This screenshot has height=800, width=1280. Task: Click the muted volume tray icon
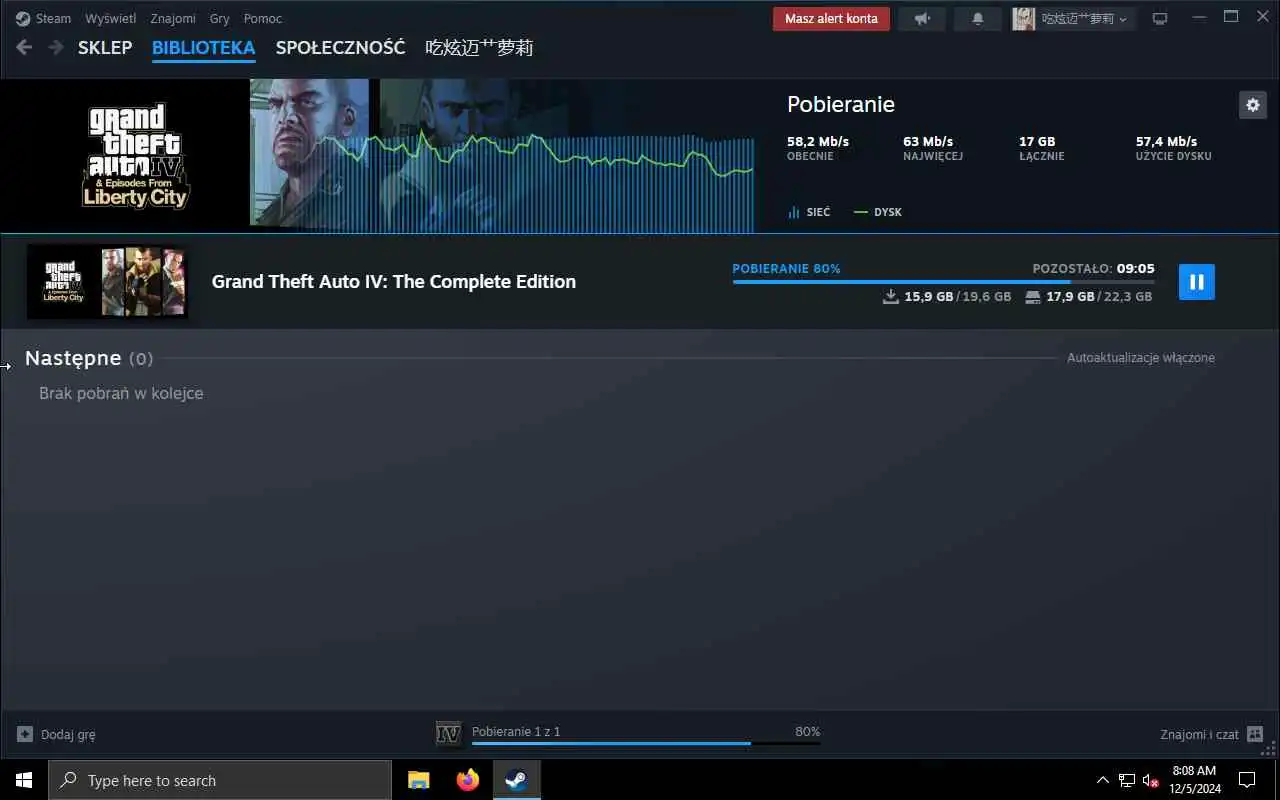point(1151,780)
